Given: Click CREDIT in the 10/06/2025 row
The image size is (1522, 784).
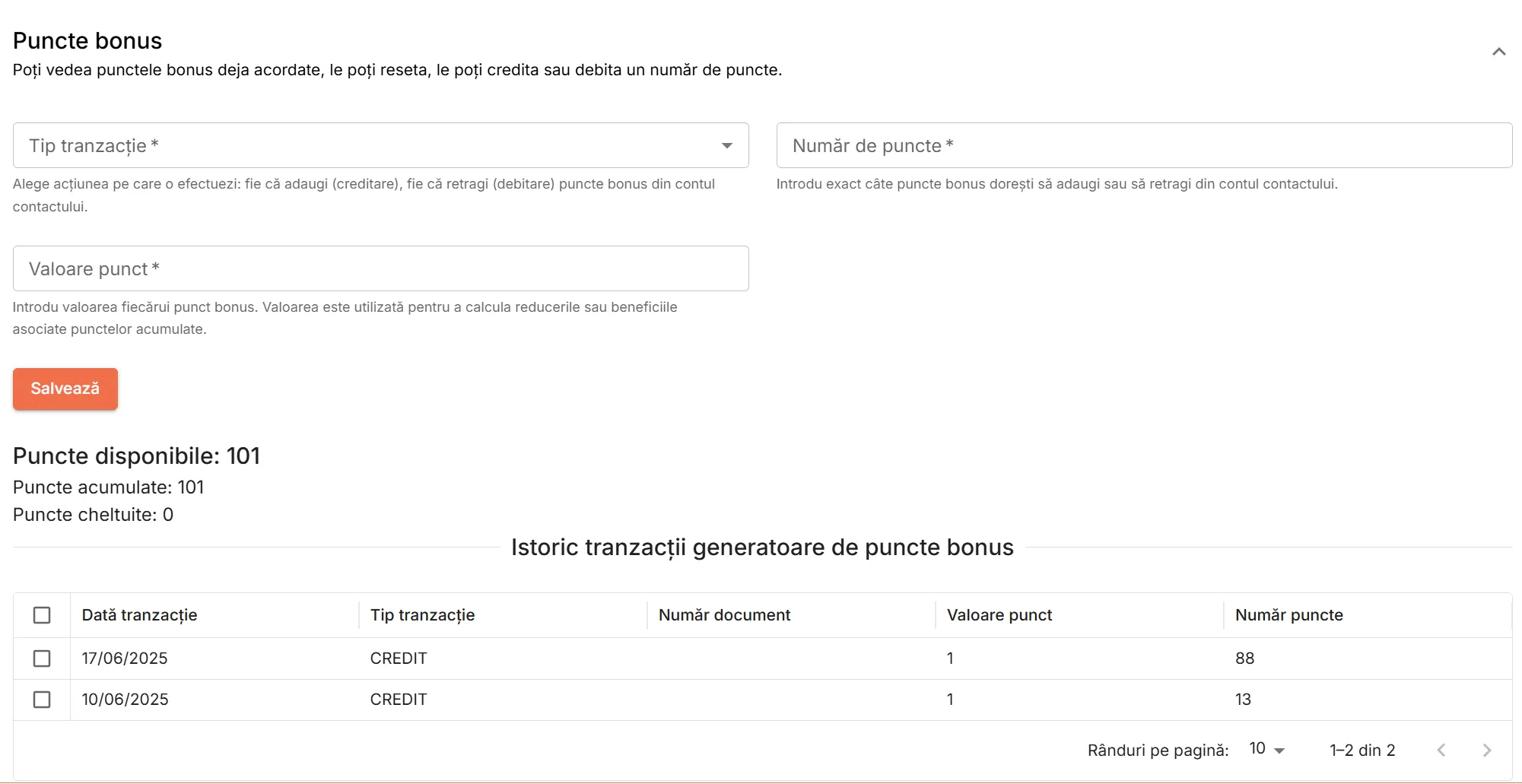Looking at the screenshot, I should pyautogui.click(x=399, y=700).
